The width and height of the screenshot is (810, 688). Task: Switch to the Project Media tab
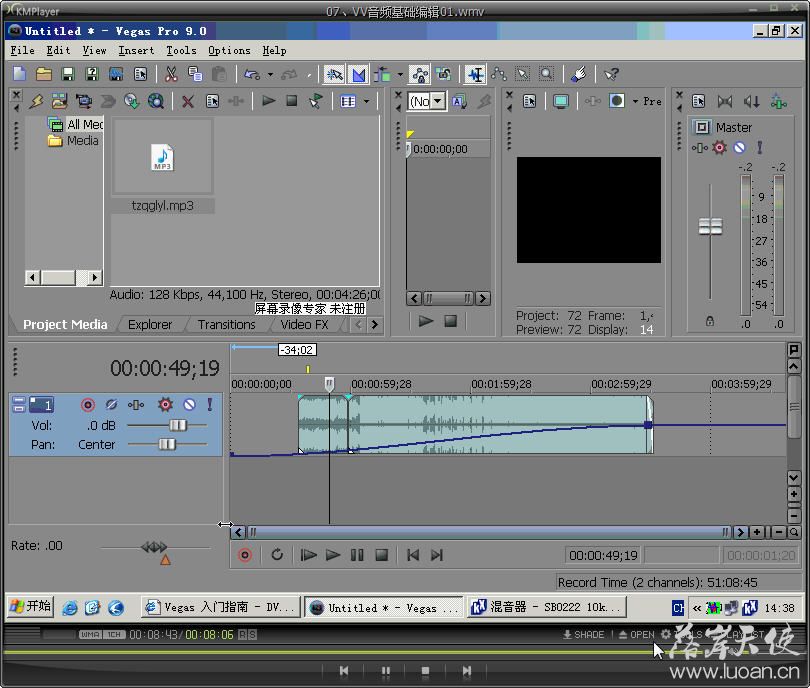tap(65, 324)
